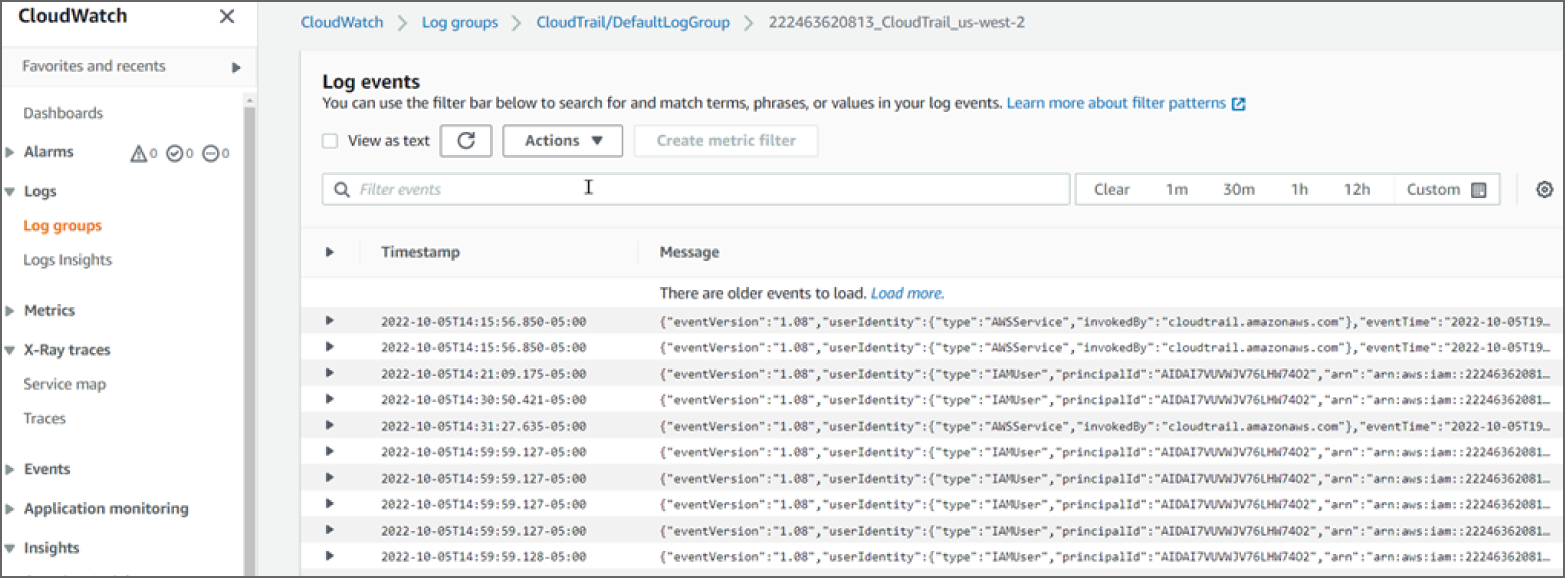Click the Timestamp column header
This screenshot has width=1565, height=578.
(420, 253)
